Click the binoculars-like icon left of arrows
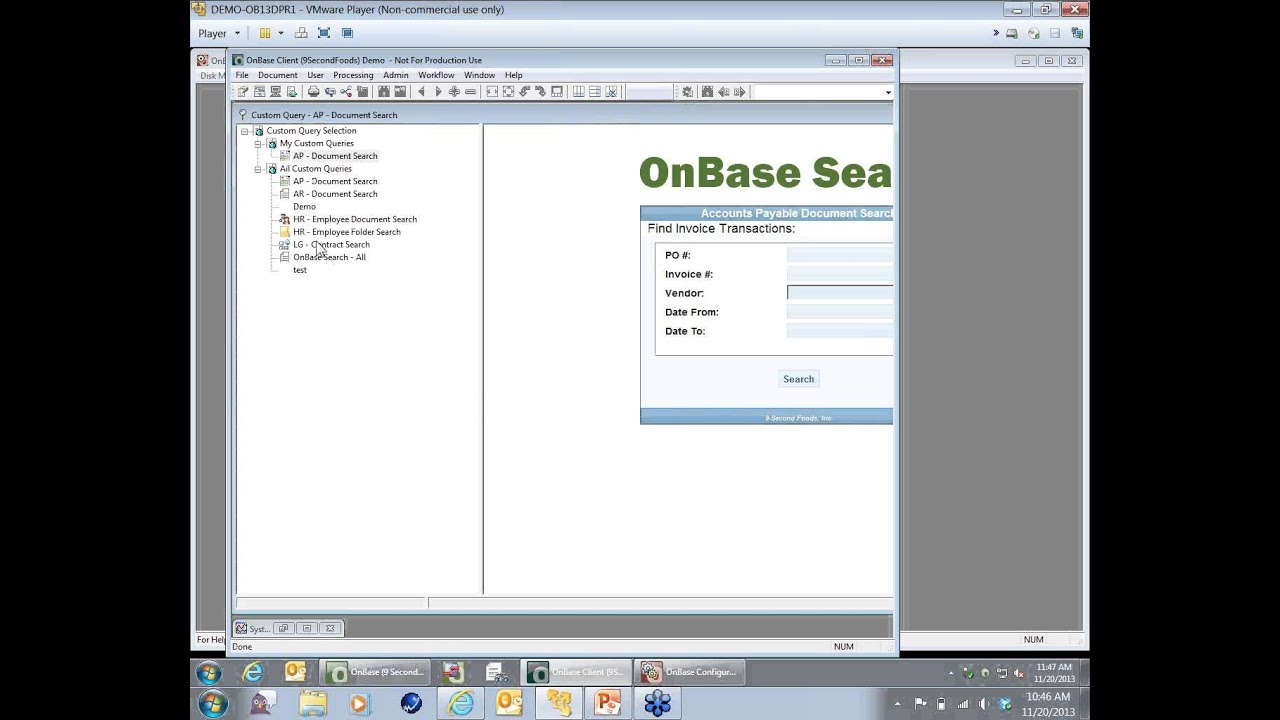The width and height of the screenshot is (1280, 720). click(x=707, y=92)
